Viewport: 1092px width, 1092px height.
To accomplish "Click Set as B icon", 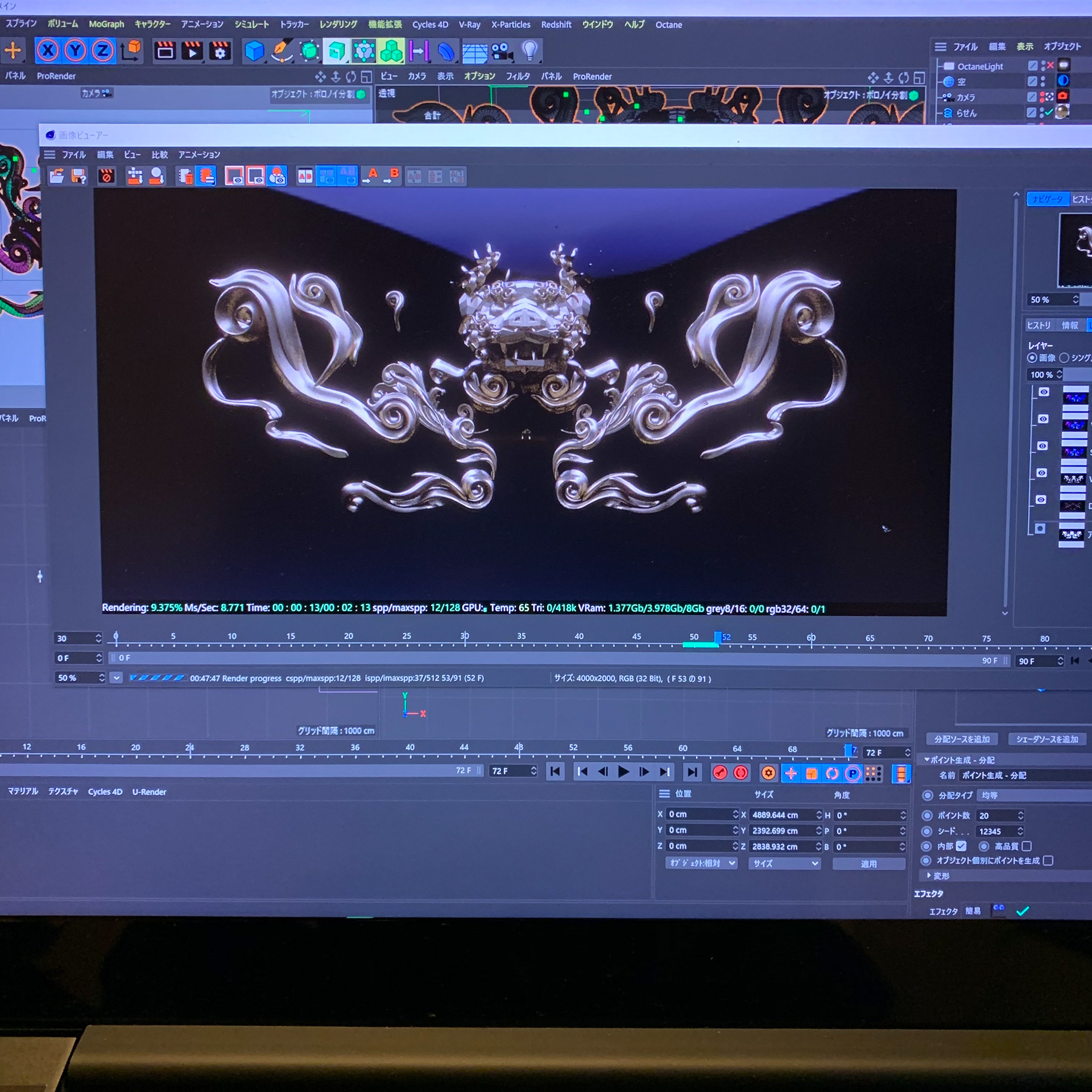I will point(392,176).
